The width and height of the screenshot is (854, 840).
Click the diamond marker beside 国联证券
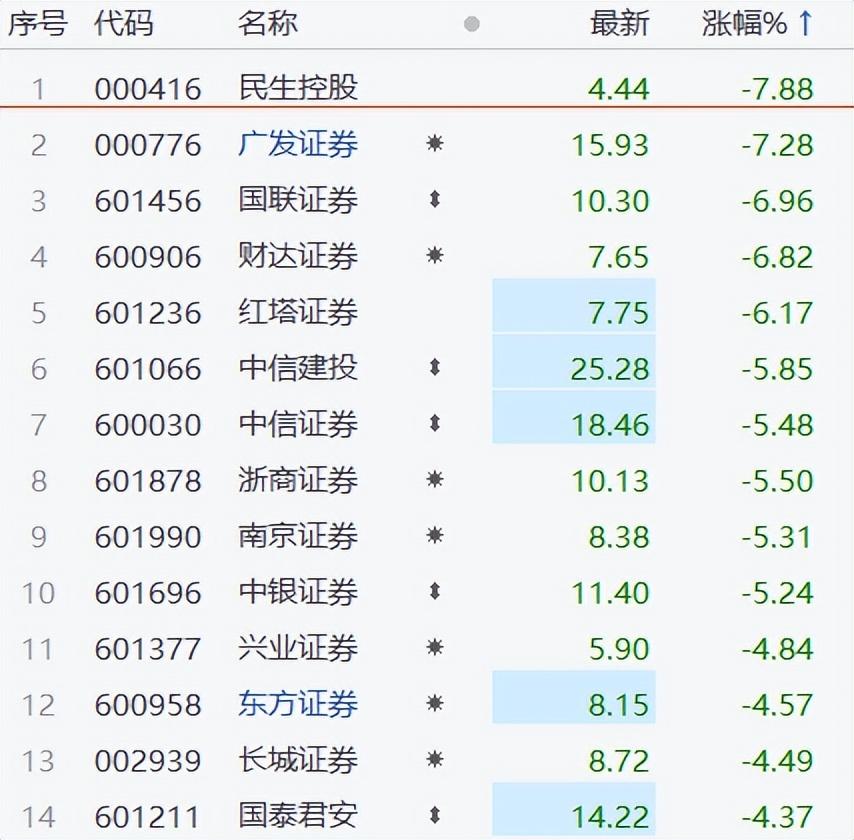[x=435, y=200]
